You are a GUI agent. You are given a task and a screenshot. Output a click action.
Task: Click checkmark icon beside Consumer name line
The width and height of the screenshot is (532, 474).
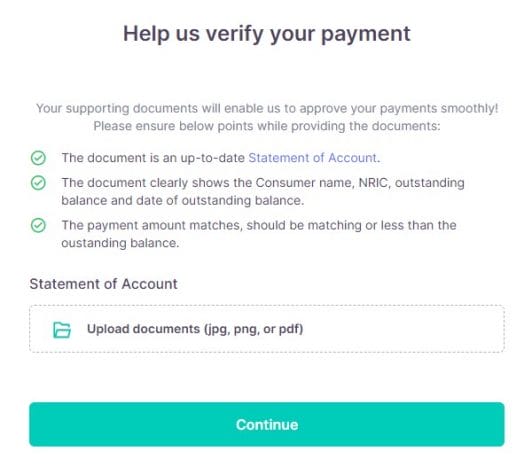coord(38,183)
